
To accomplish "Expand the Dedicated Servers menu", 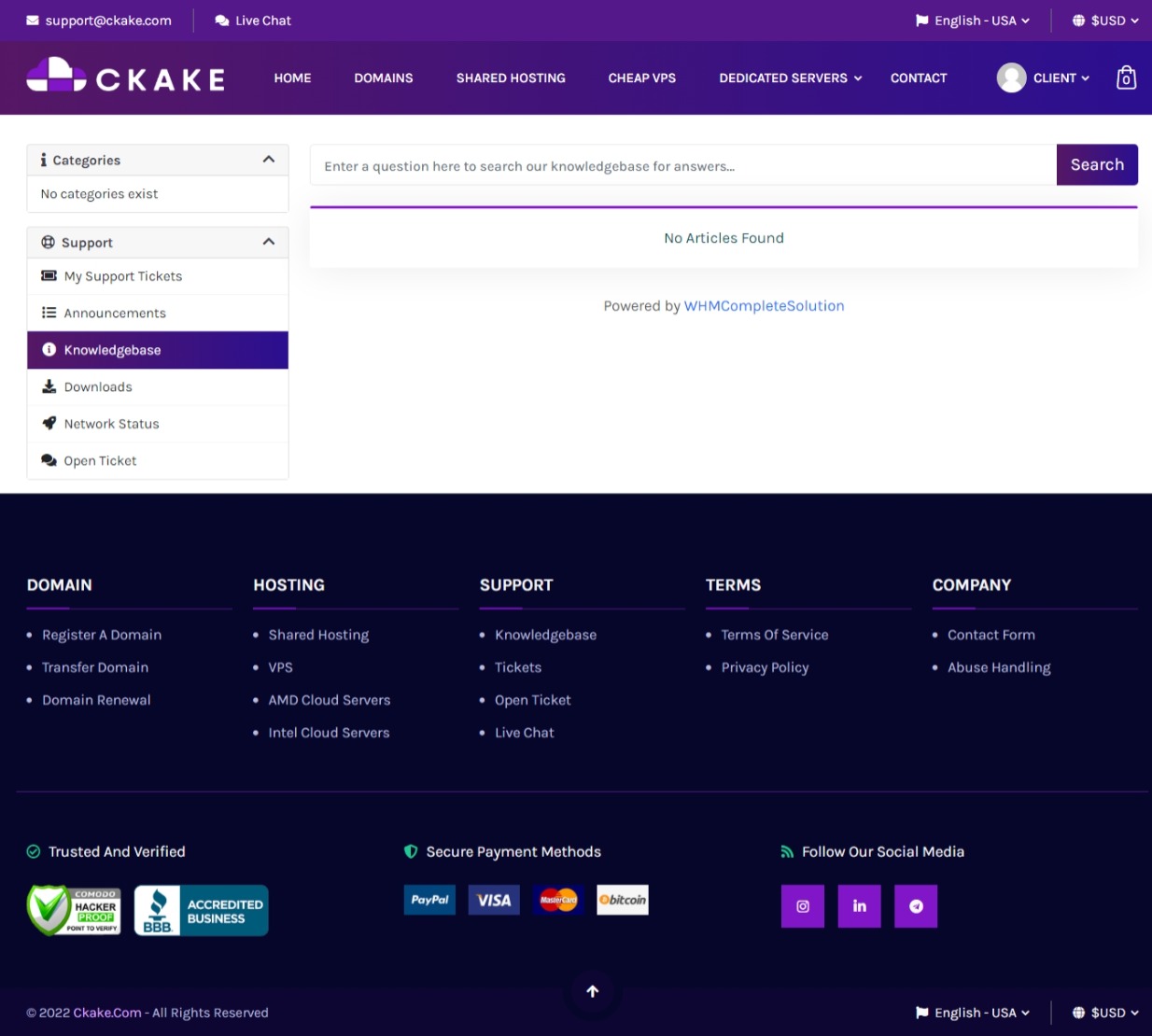I will point(790,78).
